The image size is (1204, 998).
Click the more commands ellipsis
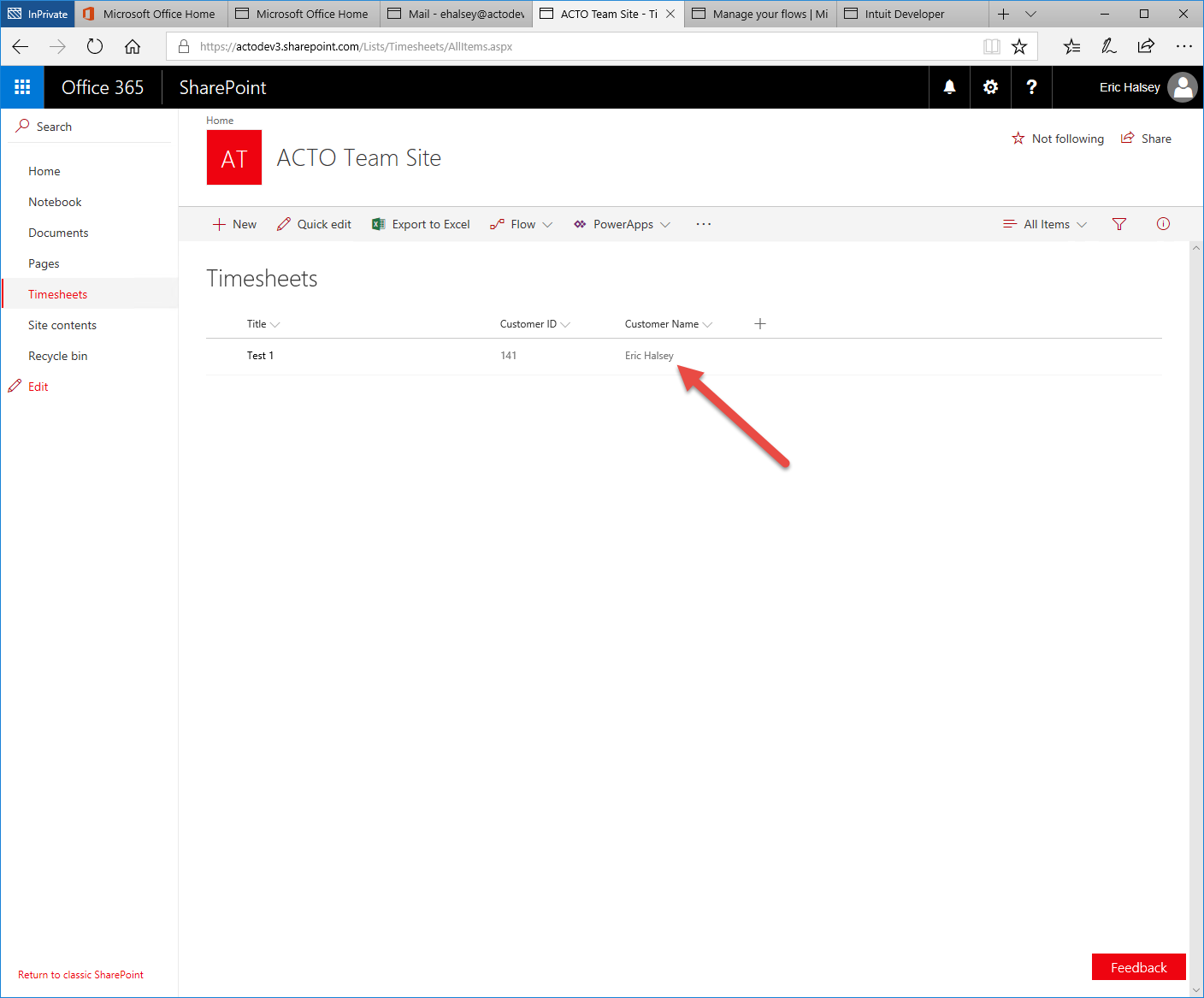(x=704, y=224)
